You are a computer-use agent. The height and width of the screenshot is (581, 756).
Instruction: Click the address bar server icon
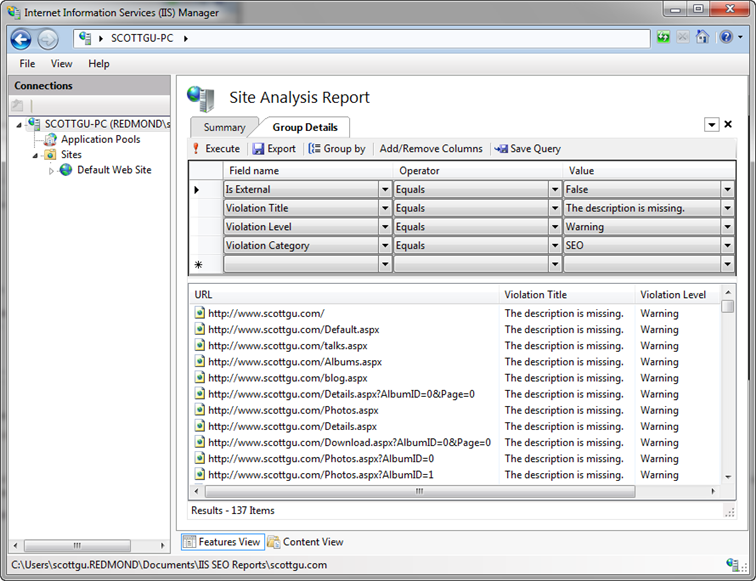85,38
